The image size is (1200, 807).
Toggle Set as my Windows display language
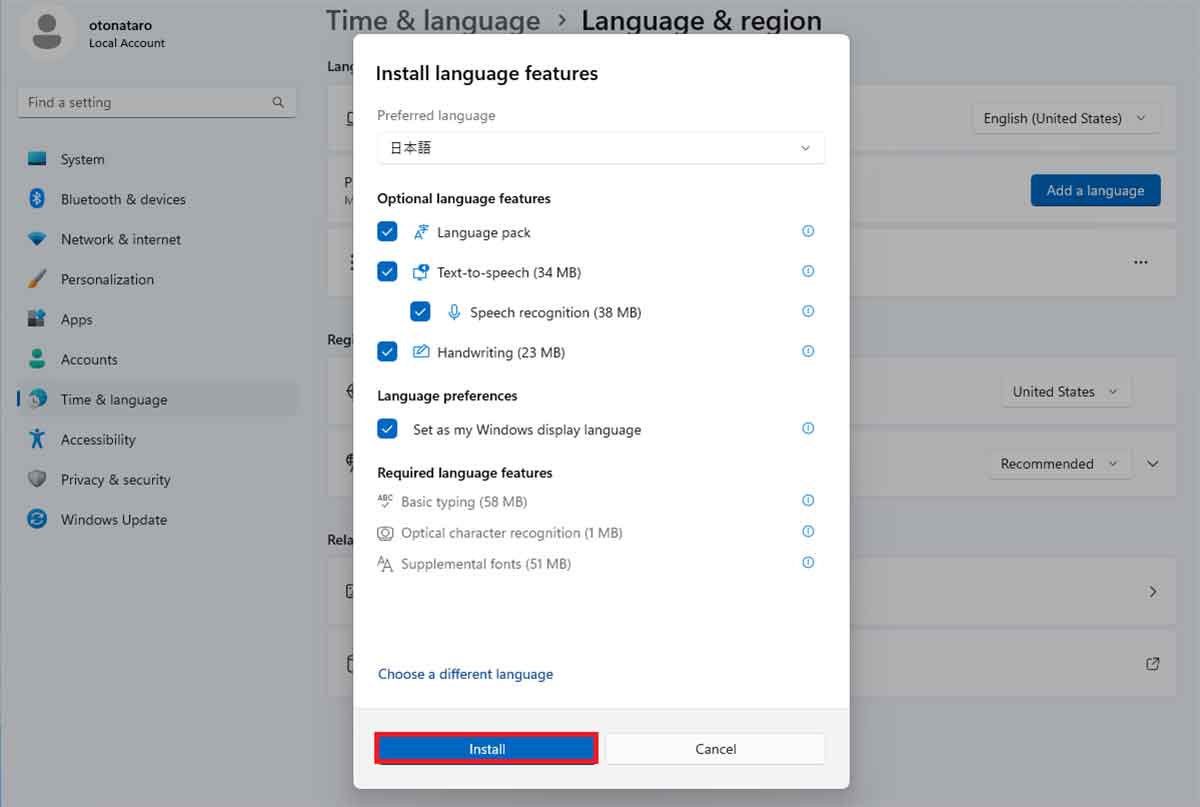[388, 429]
